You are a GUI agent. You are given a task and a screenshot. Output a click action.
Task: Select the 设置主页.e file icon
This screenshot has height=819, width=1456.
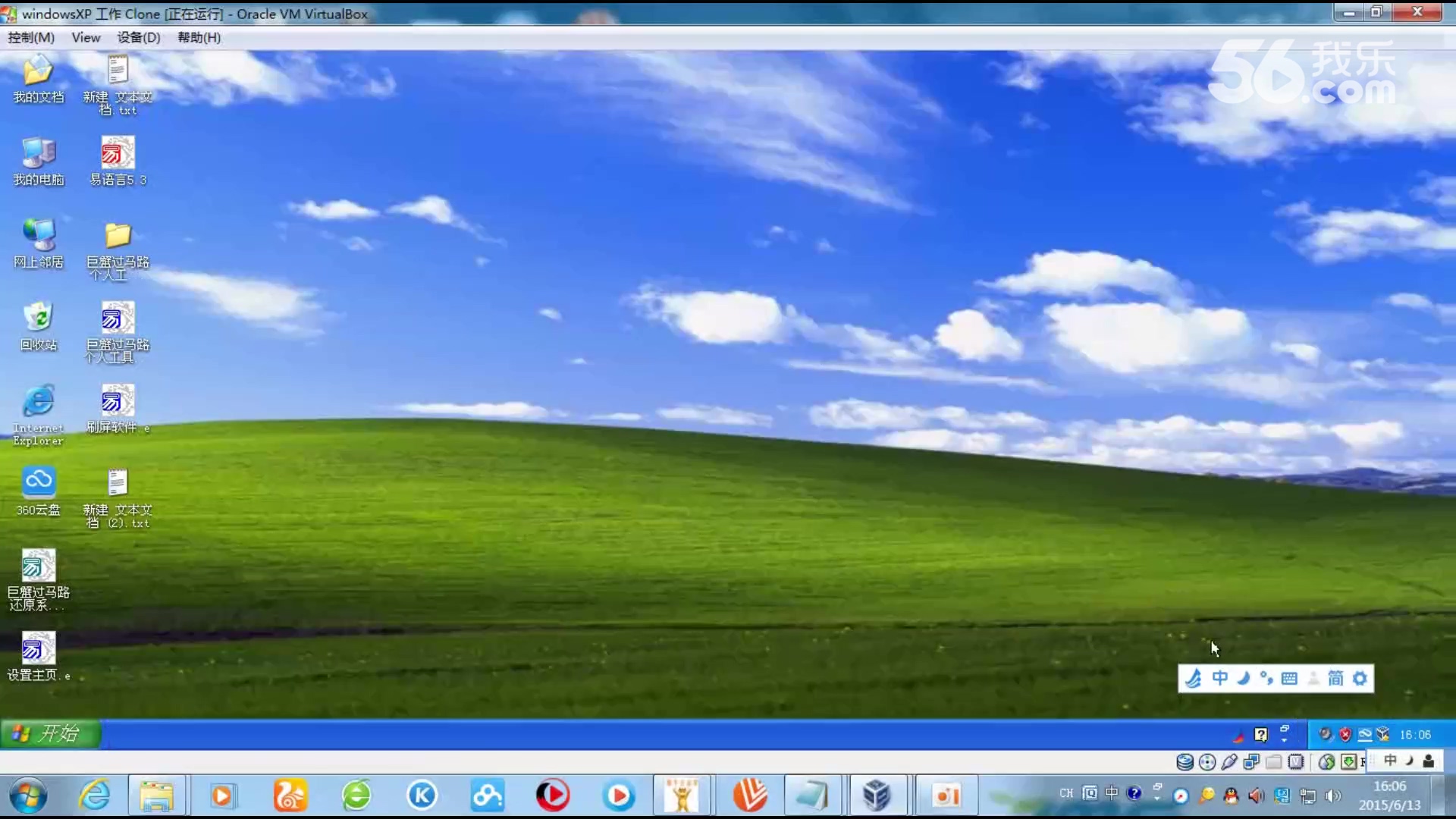point(38,657)
